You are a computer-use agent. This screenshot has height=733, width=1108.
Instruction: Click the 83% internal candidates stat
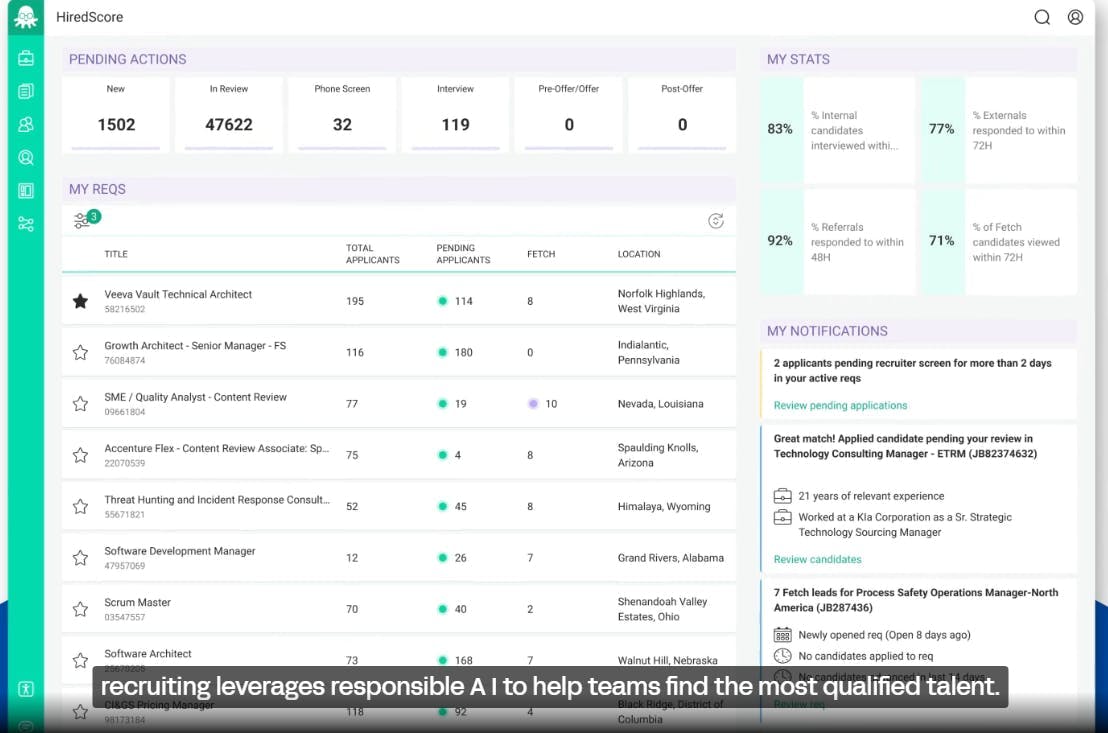coord(838,130)
